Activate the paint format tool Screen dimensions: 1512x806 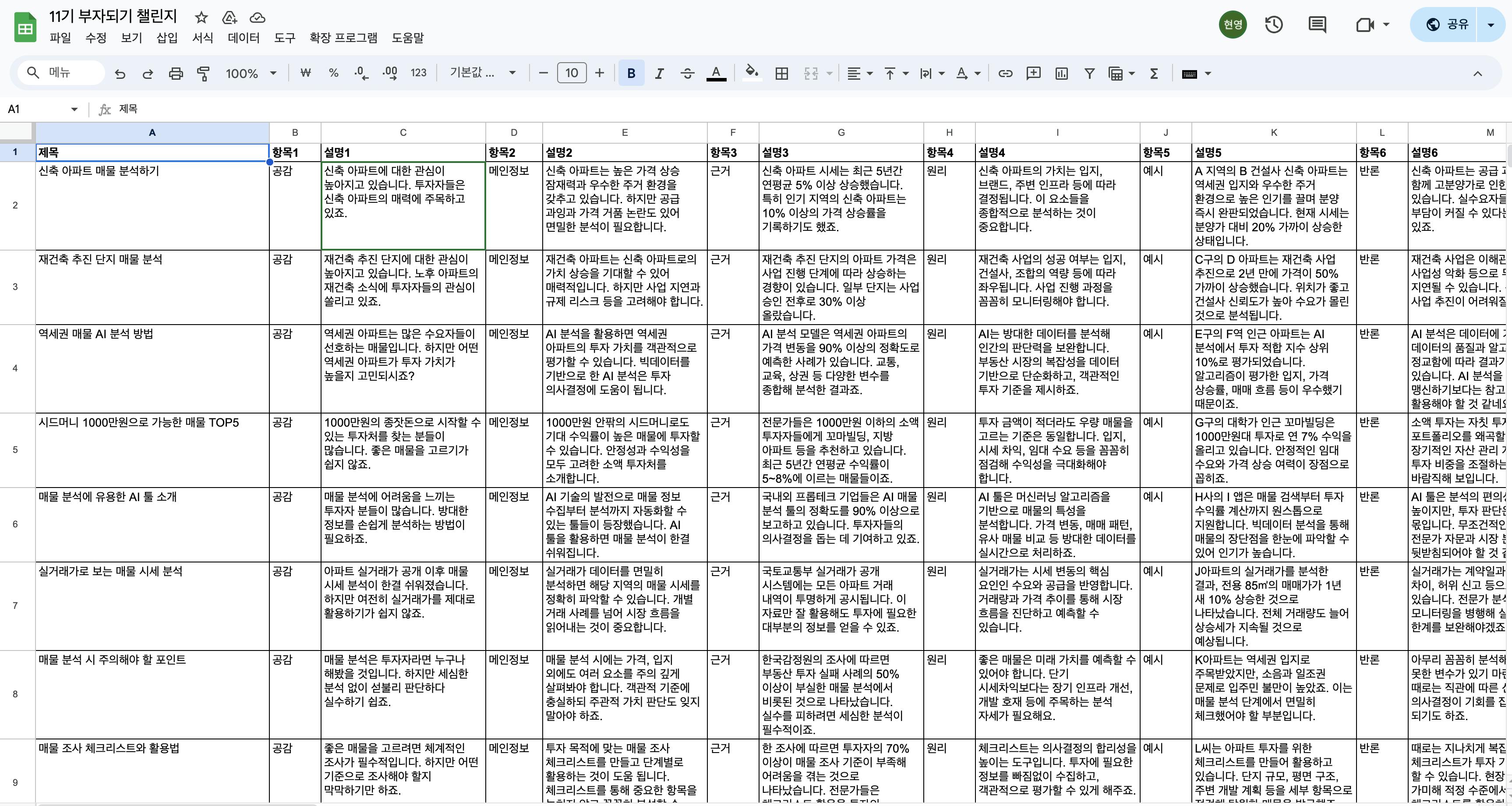click(x=203, y=74)
